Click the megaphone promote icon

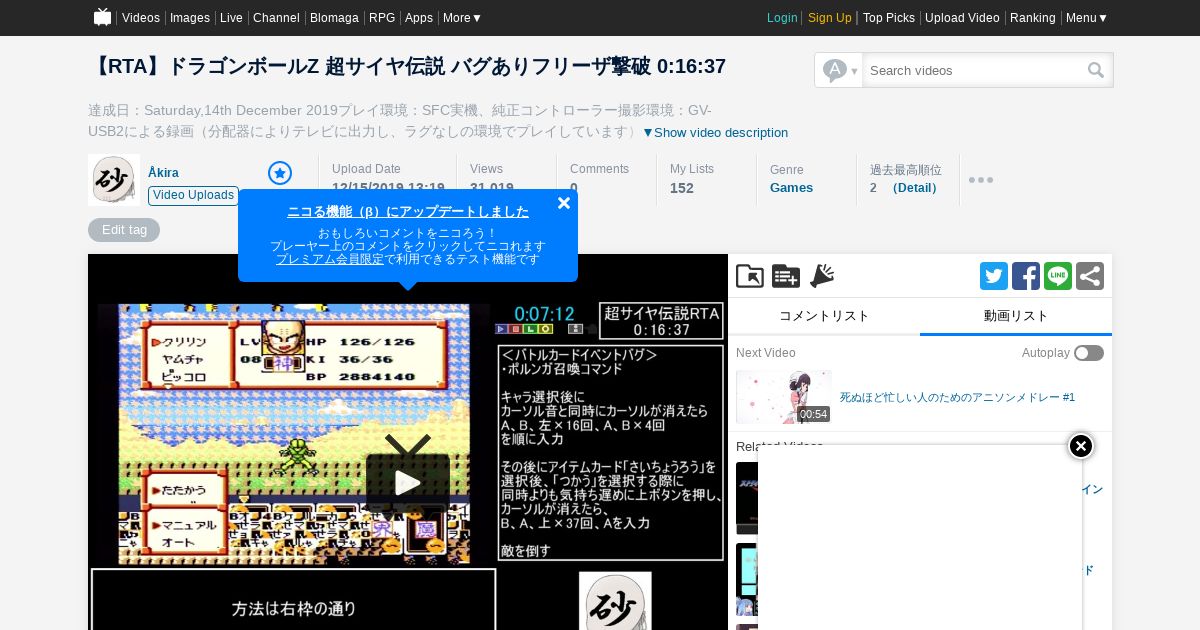pos(822,276)
